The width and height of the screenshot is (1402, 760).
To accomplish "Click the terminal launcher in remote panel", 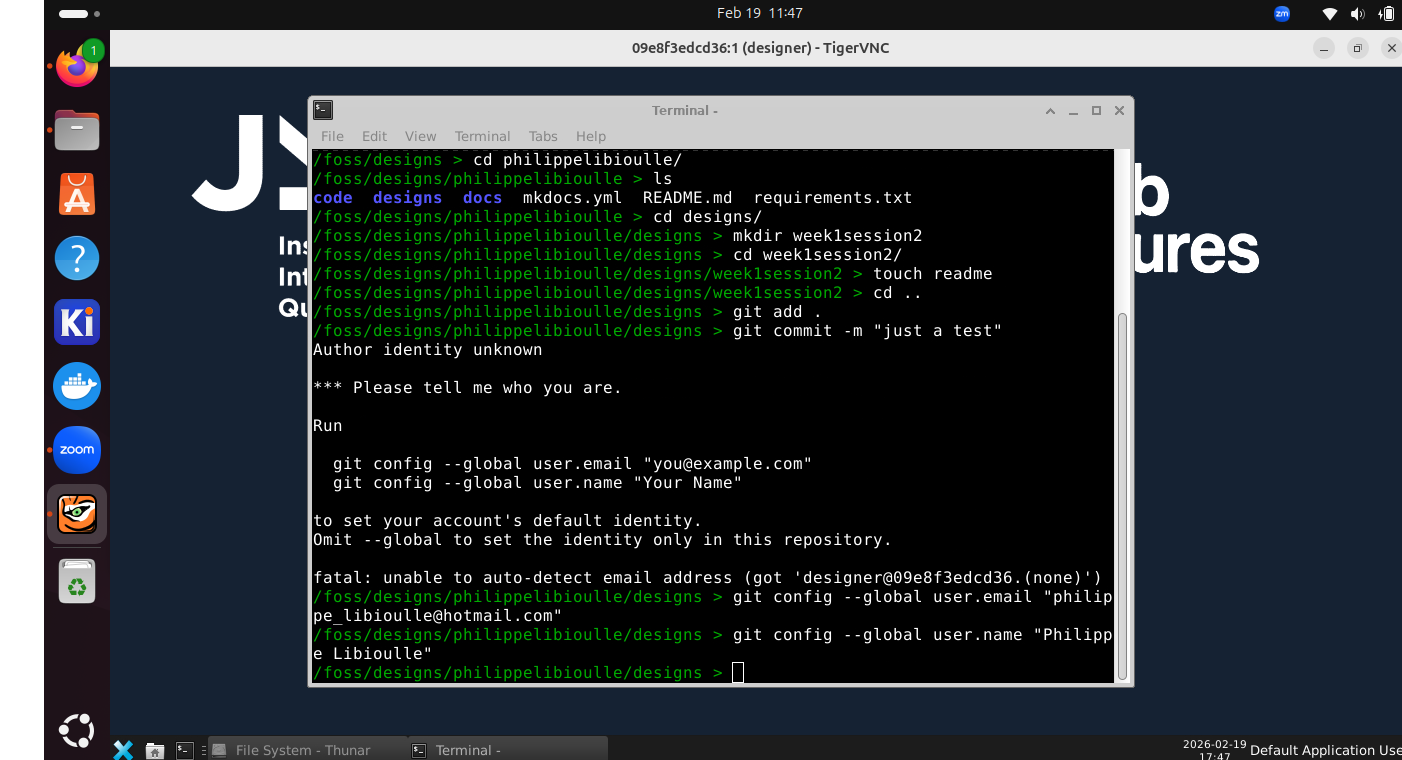I will 184,749.
